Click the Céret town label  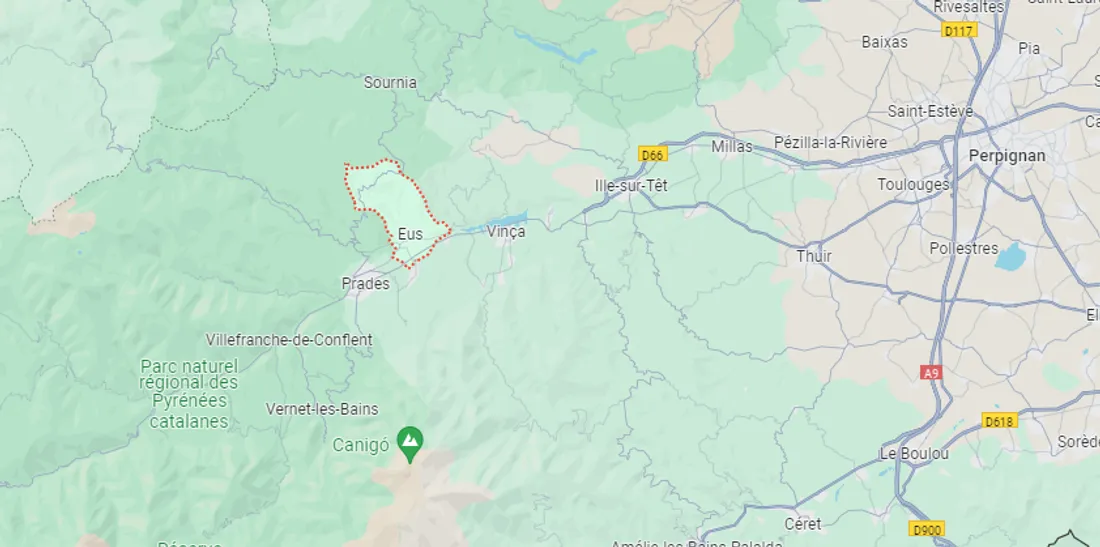[803, 524]
